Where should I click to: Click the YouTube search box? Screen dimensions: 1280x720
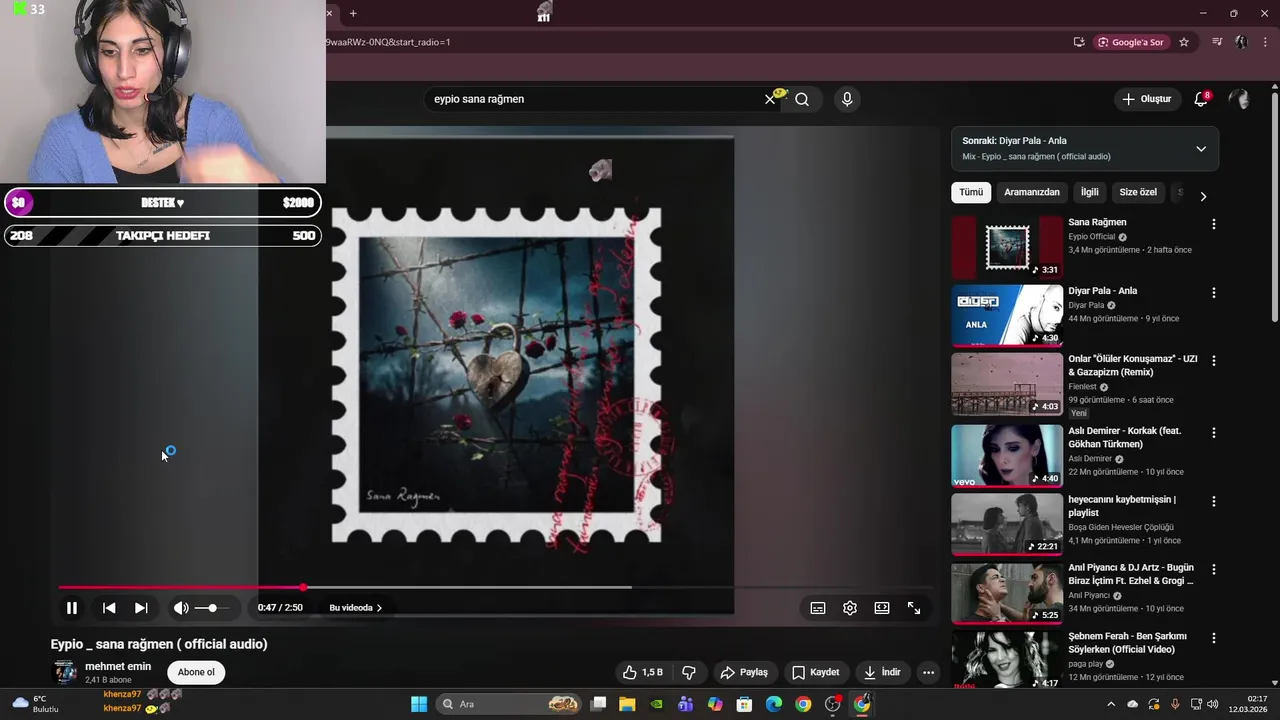594,99
